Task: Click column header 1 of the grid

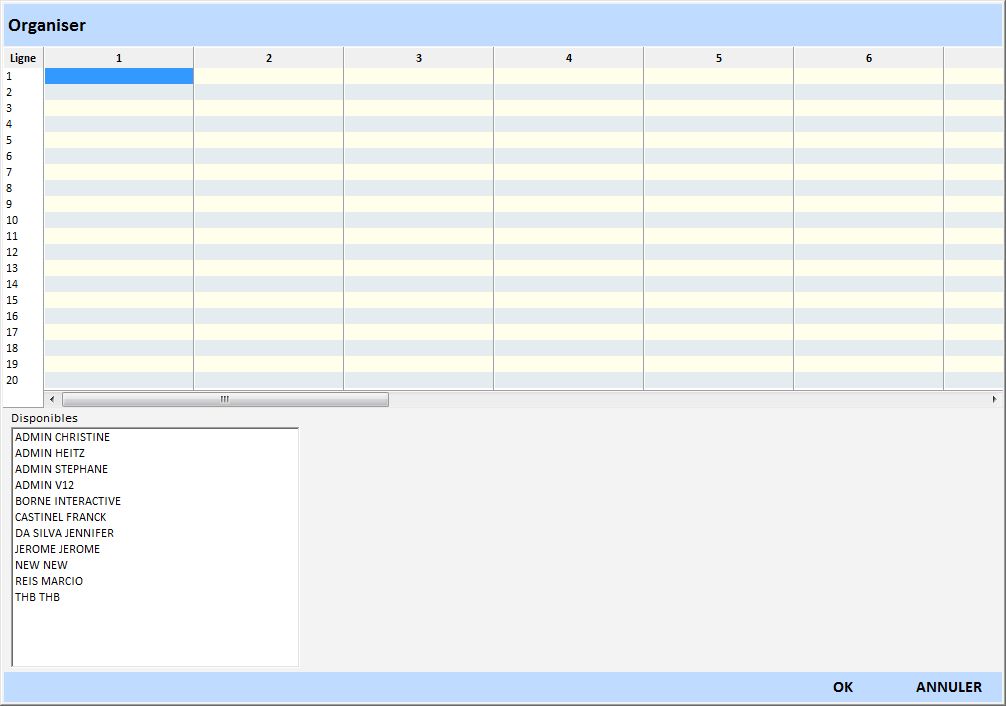Action: click(118, 58)
